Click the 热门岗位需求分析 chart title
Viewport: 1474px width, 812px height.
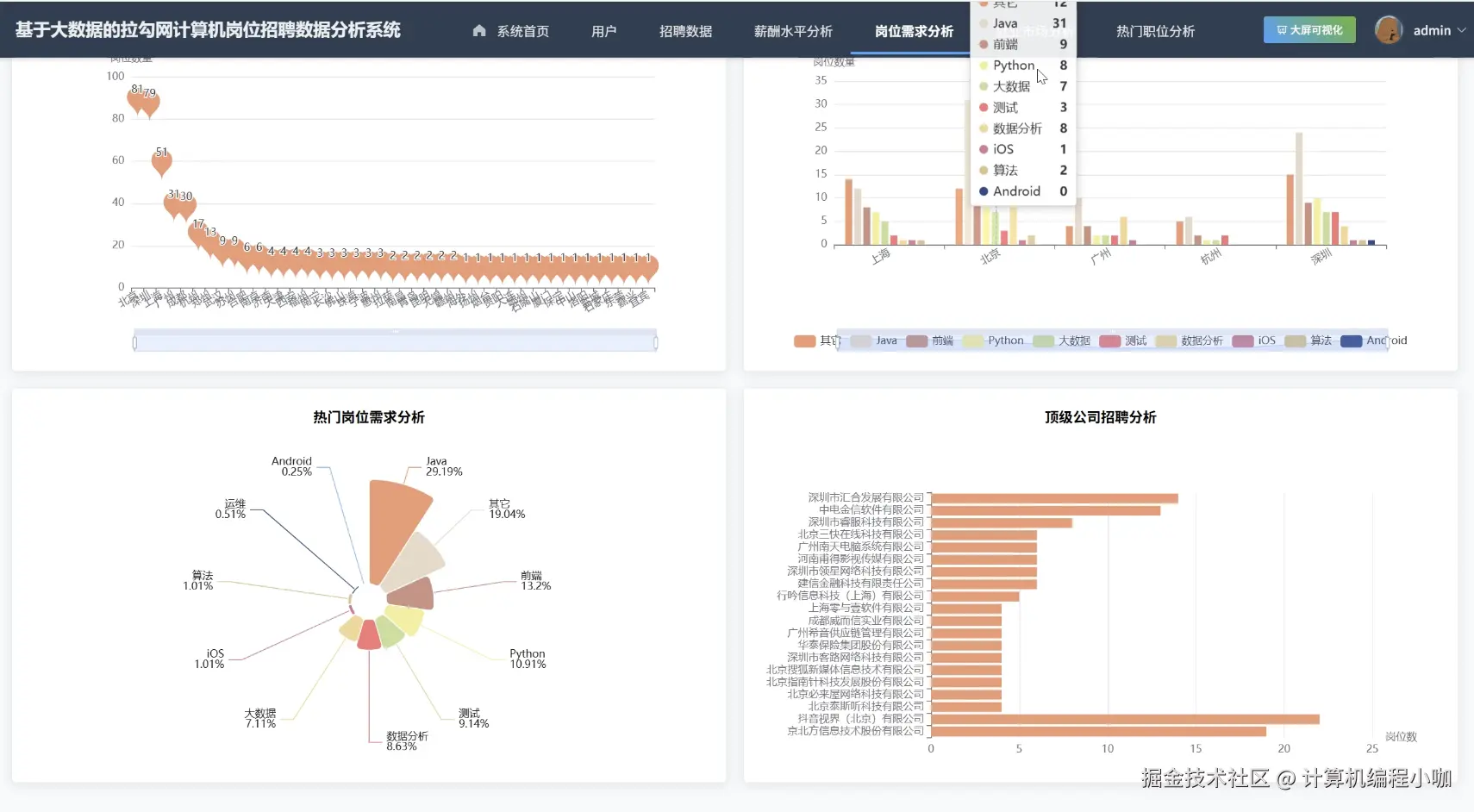(369, 417)
